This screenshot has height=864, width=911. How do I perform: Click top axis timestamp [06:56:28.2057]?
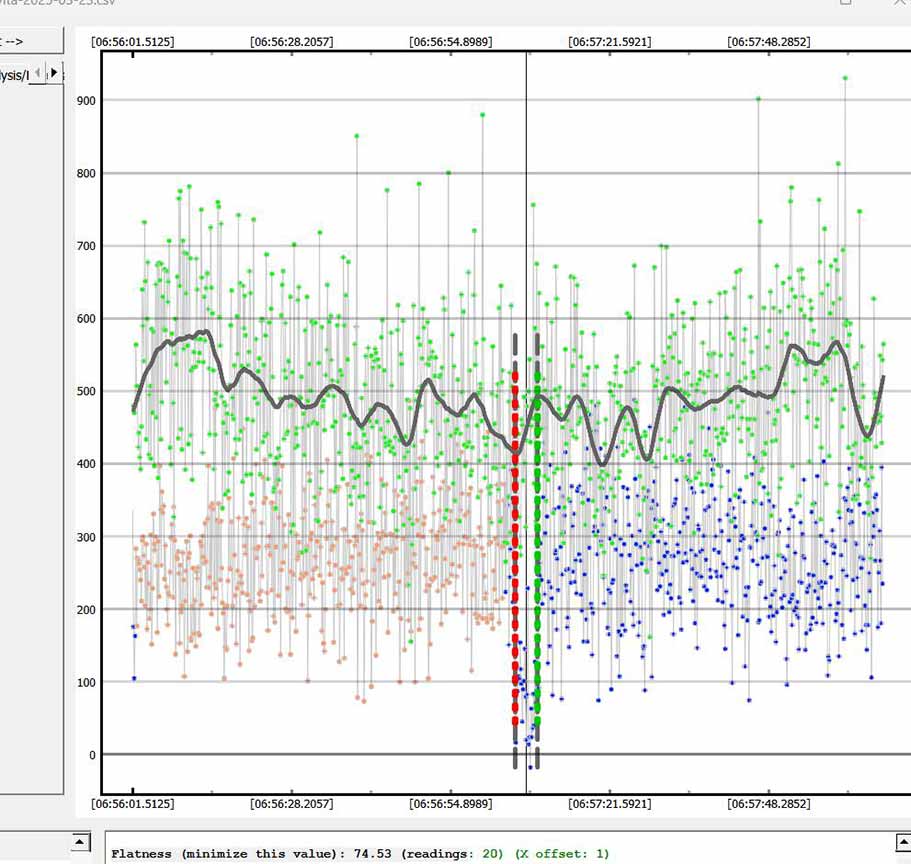(x=292, y=42)
